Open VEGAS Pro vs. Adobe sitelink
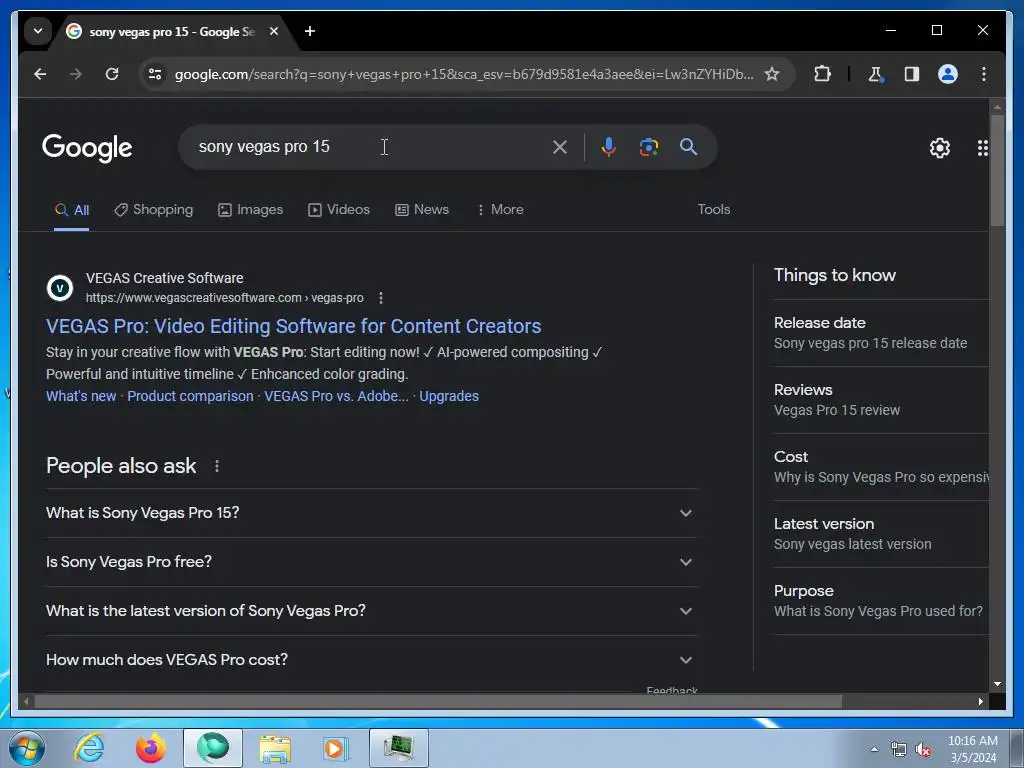1024x768 pixels. point(336,396)
